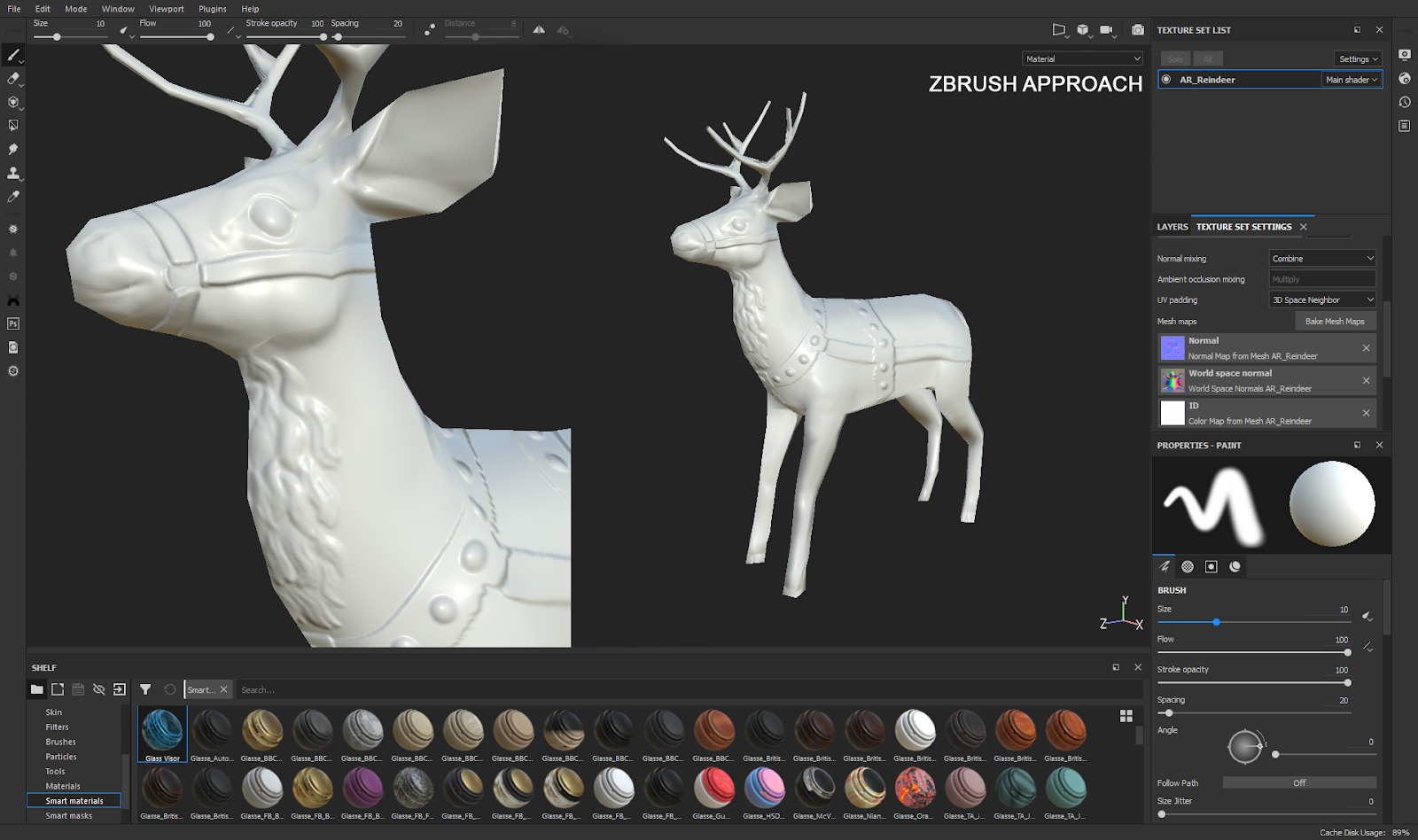Open the UV padding dropdown
The image size is (1418, 840).
point(1322,300)
